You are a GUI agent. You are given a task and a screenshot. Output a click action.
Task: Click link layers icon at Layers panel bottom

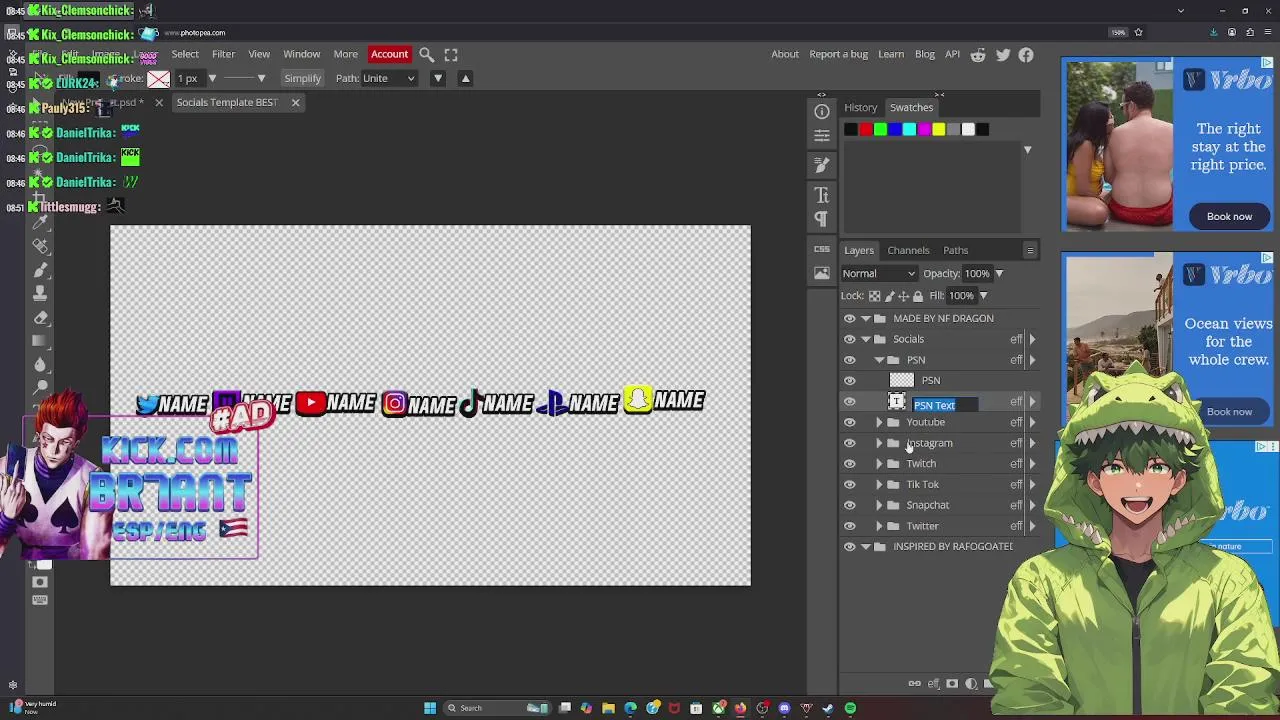pos(915,684)
